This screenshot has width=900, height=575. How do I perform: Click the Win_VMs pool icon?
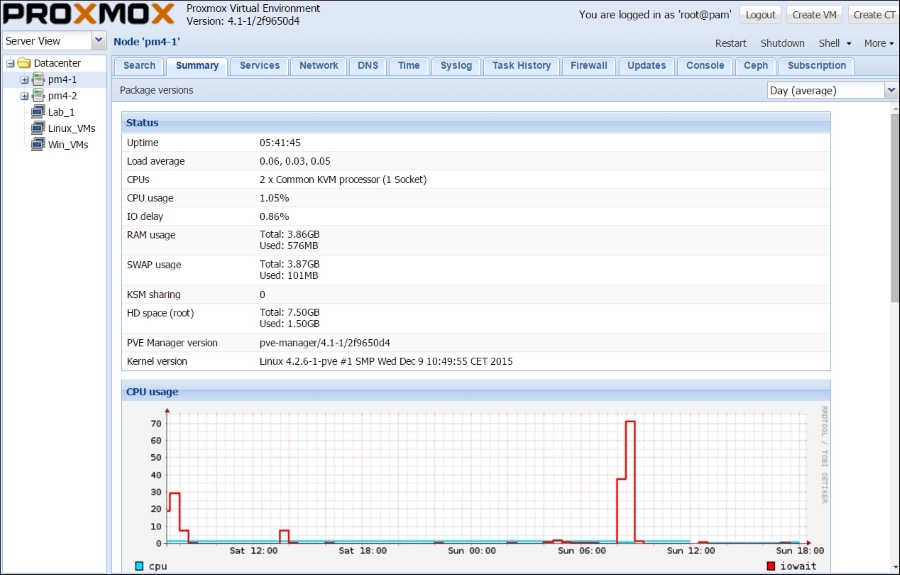point(38,144)
